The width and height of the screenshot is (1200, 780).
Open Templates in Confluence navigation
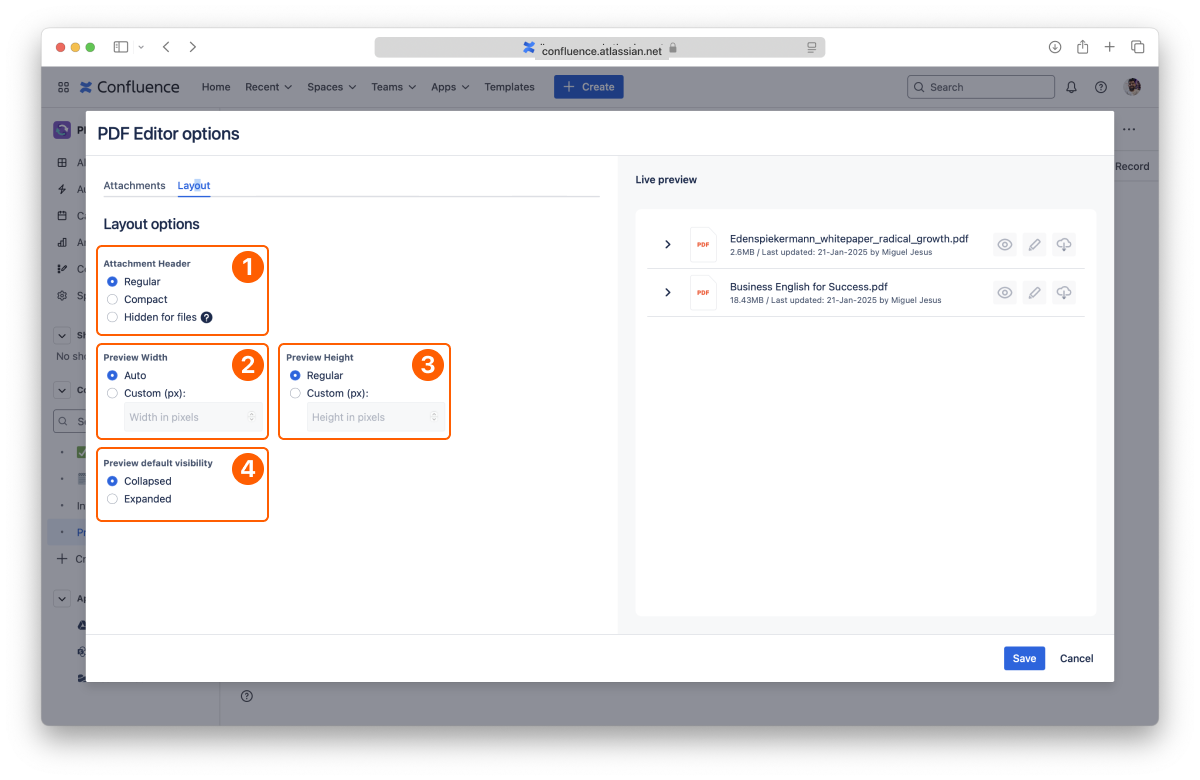point(509,87)
